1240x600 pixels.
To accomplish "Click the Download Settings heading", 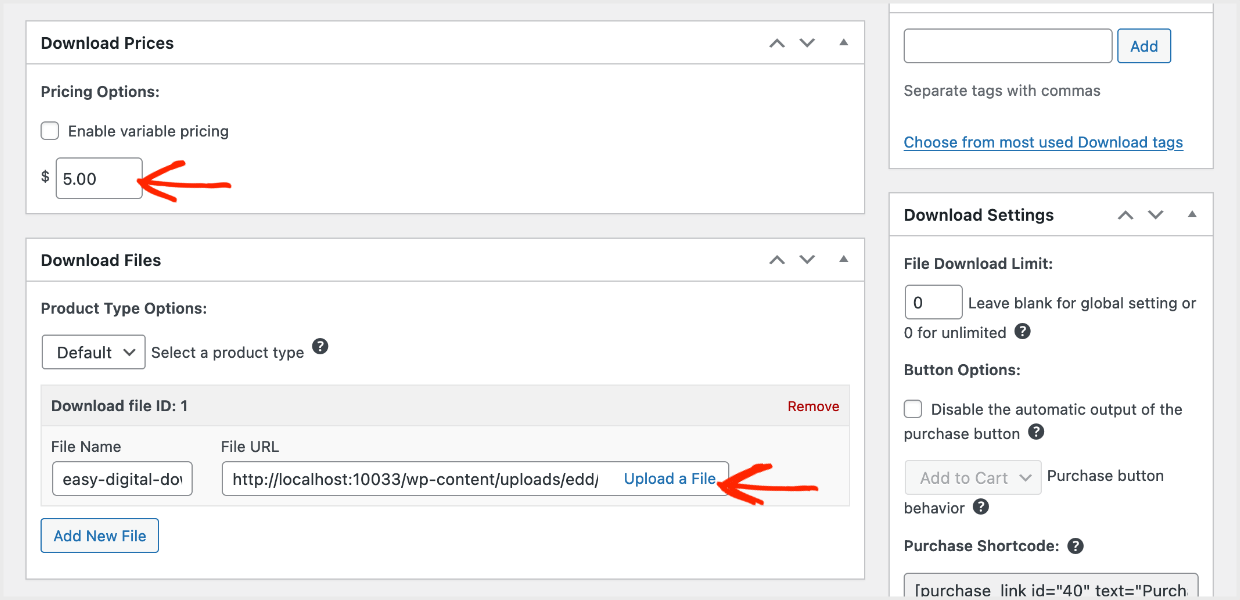I will pyautogui.click(x=979, y=215).
